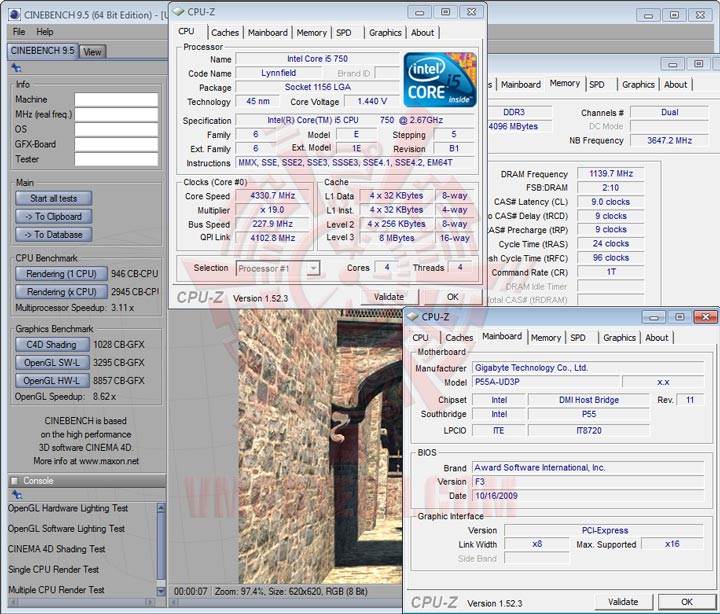Click OK in the Mainboard window

tap(687, 602)
